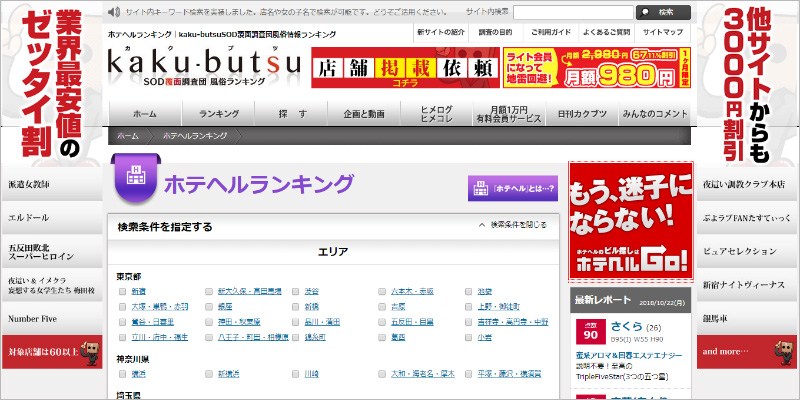
Task: Click the purple hotel building badge icon
Action: tap(136, 178)
